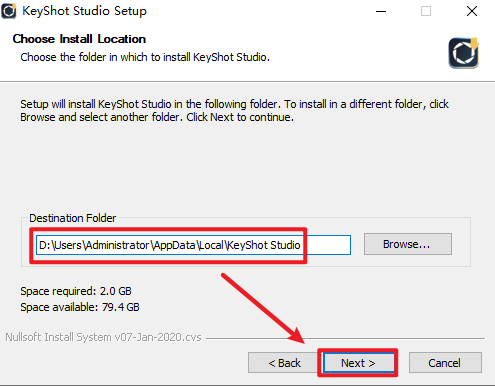
Task: Click the divider line beside the Nullsoft text
Action: click(x=345, y=338)
